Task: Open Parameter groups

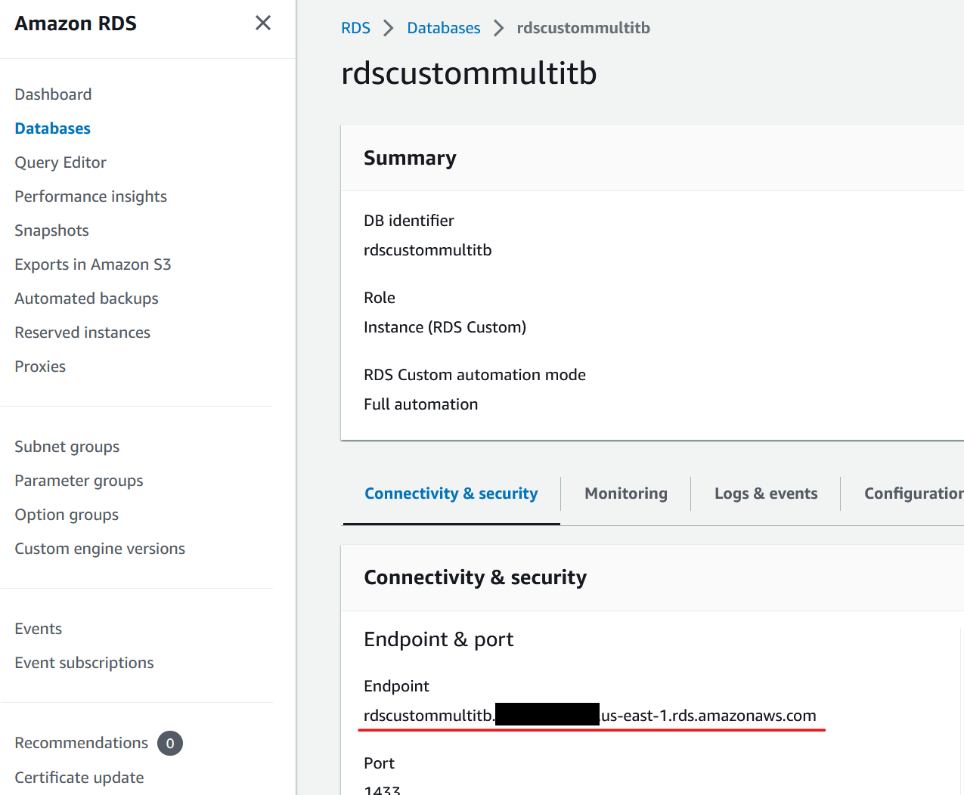Action: coord(79,481)
